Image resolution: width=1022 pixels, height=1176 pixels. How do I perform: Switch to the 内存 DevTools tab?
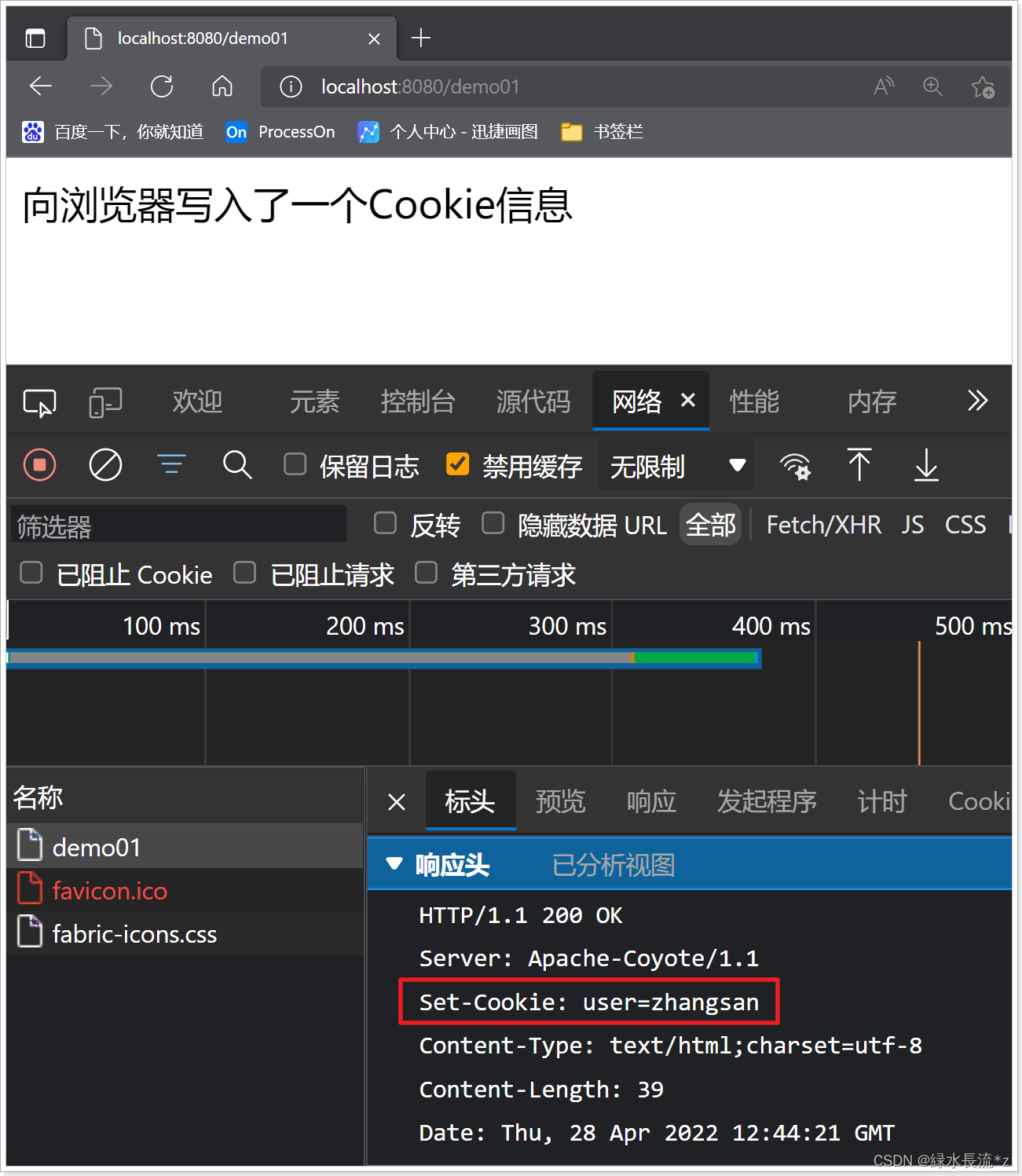tap(872, 402)
